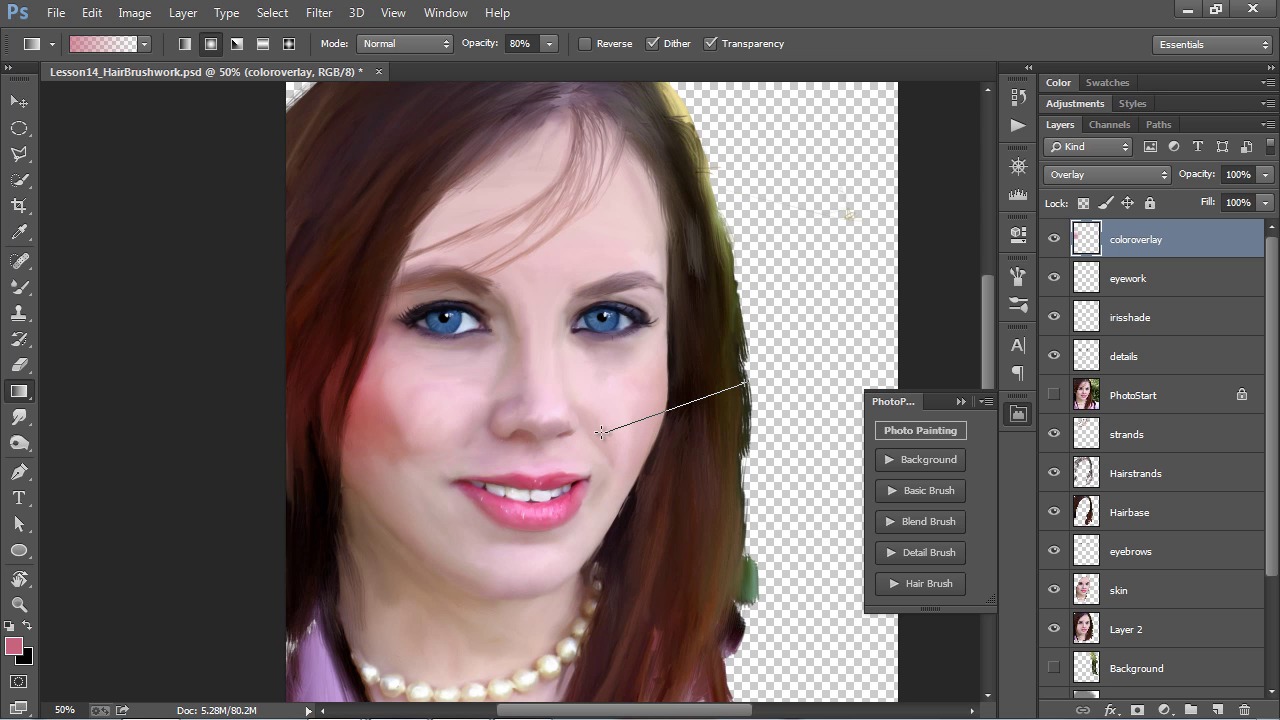Select the Crop tool
Screen dimensions: 1280x720
pos(19,206)
